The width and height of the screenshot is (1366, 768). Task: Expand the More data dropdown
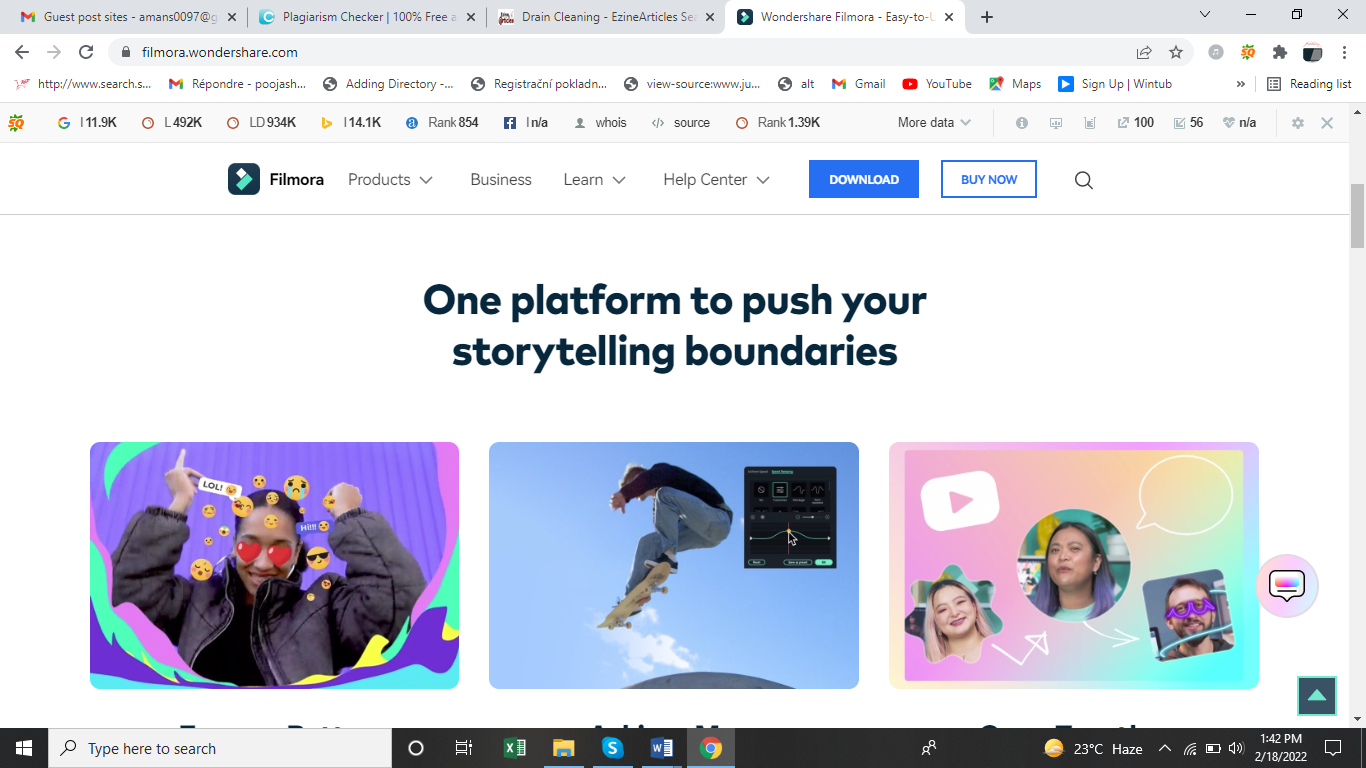[934, 123]
